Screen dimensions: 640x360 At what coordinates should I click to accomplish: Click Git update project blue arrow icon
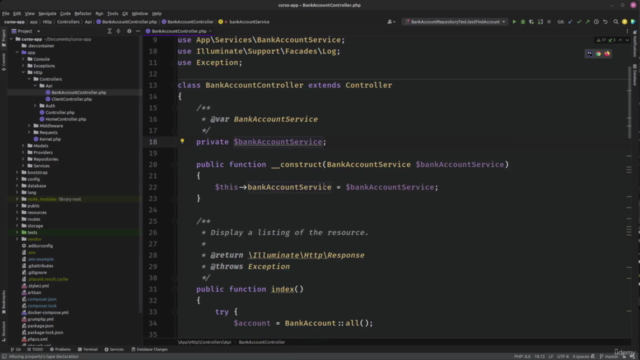pos(571,22)
